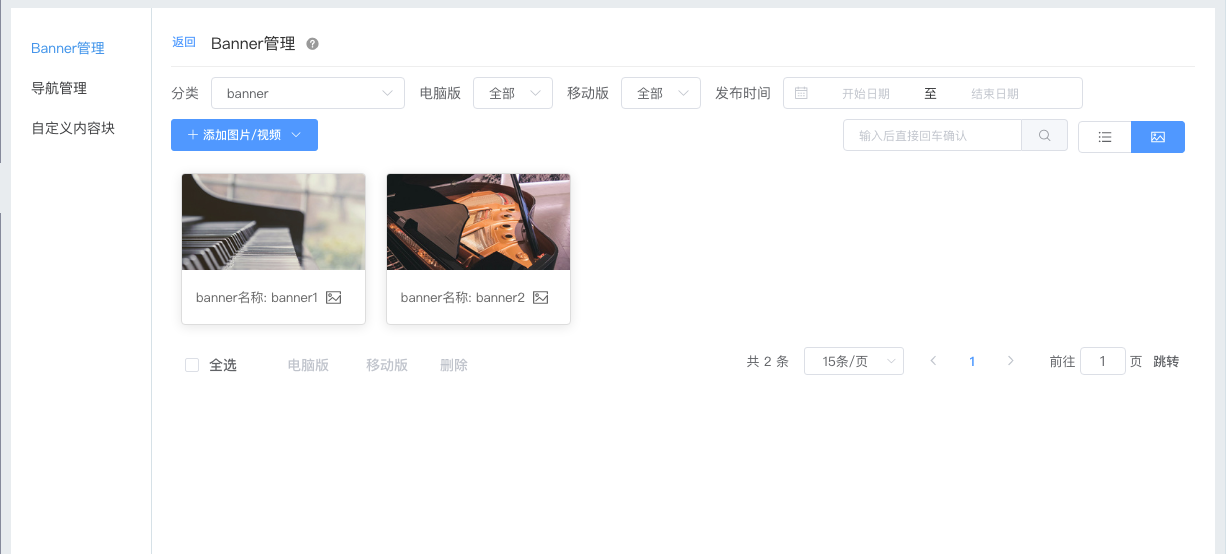Switch to image grid view icon

1158,137
